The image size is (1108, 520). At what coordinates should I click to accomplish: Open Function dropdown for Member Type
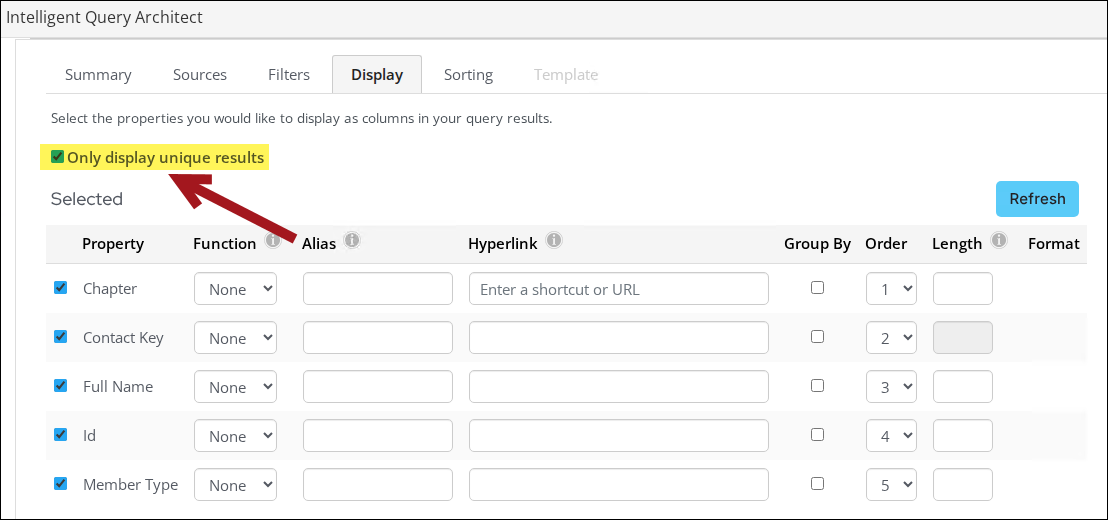pyautogui.click(x=235, y=485)
